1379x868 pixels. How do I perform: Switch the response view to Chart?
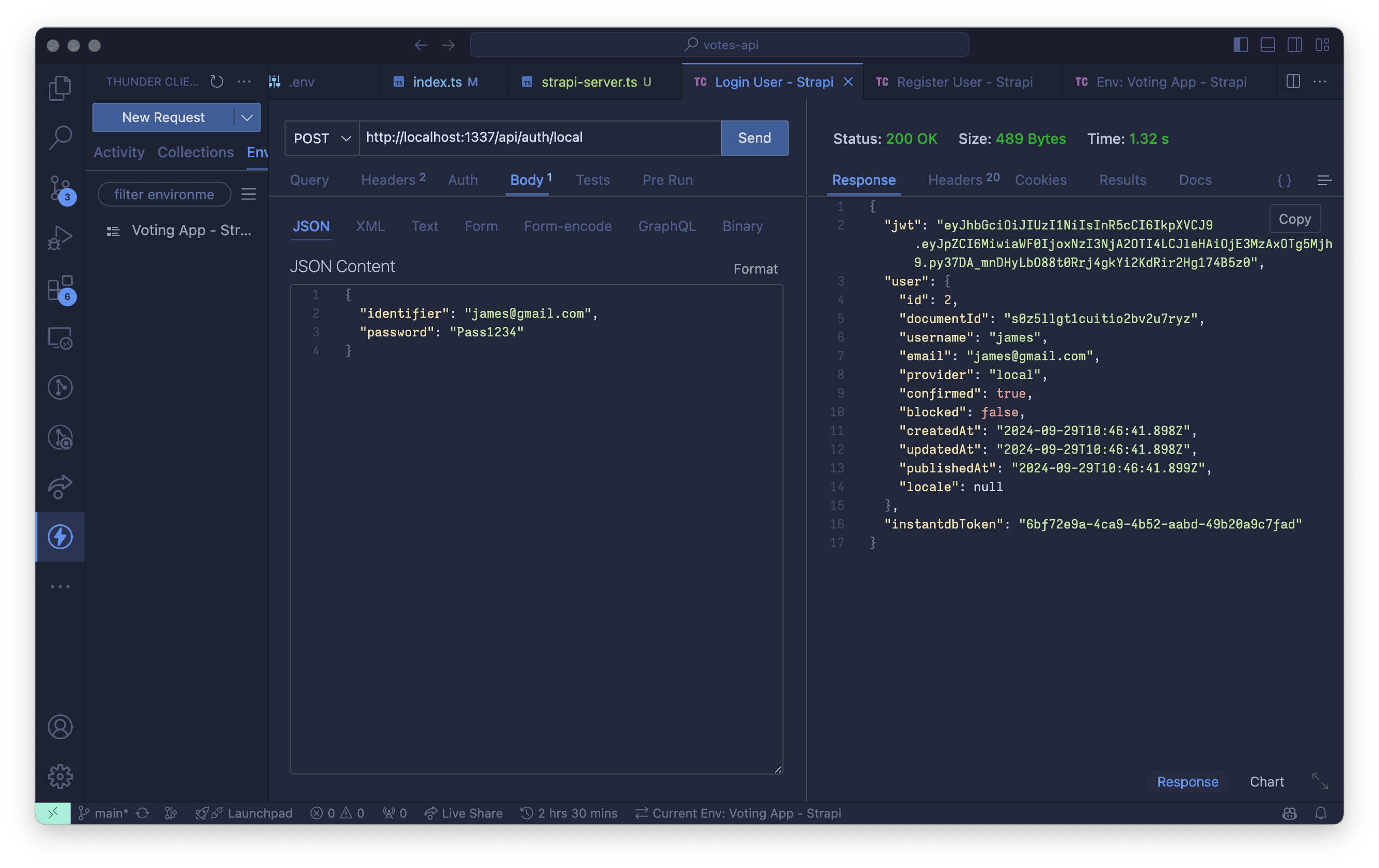(1266, 781)
